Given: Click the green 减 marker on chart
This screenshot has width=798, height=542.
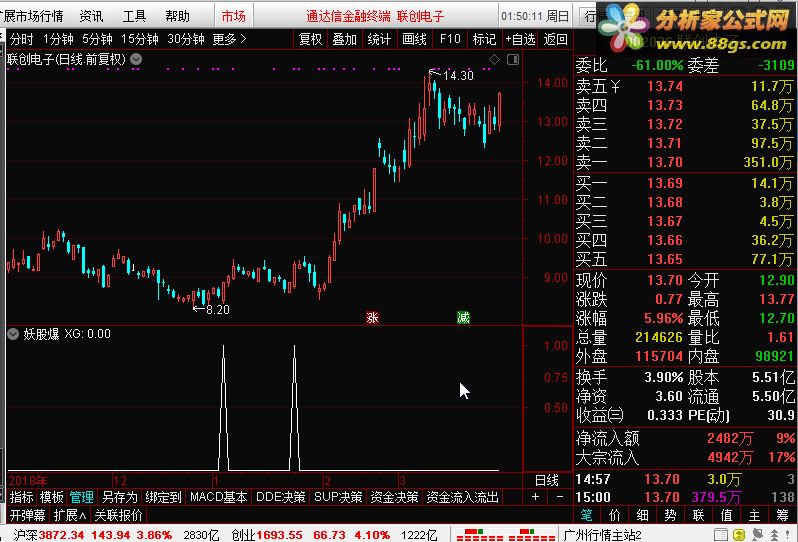Looking at the screenshot, I should (463, 318).
